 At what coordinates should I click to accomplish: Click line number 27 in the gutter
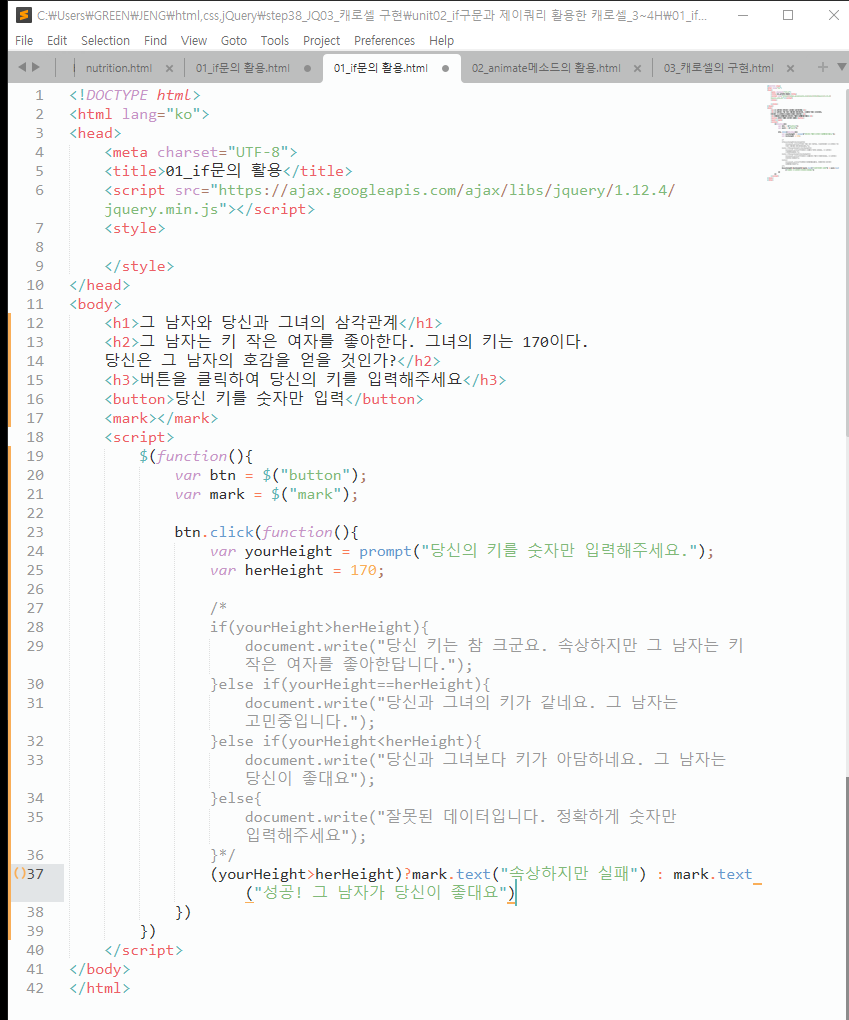[35, 608]
